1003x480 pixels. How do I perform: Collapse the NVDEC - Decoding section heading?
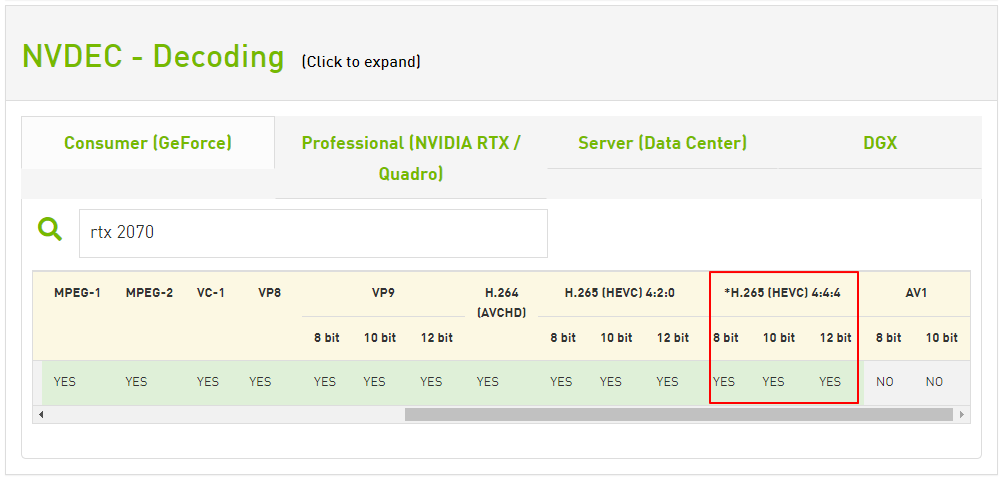click(x=153, y=56)
